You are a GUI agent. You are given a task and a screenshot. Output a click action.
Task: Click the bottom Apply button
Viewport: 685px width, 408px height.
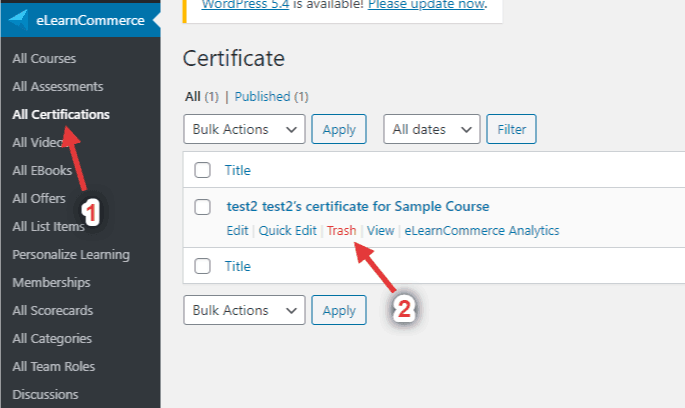pyautogui.click(x=339, y=310)
